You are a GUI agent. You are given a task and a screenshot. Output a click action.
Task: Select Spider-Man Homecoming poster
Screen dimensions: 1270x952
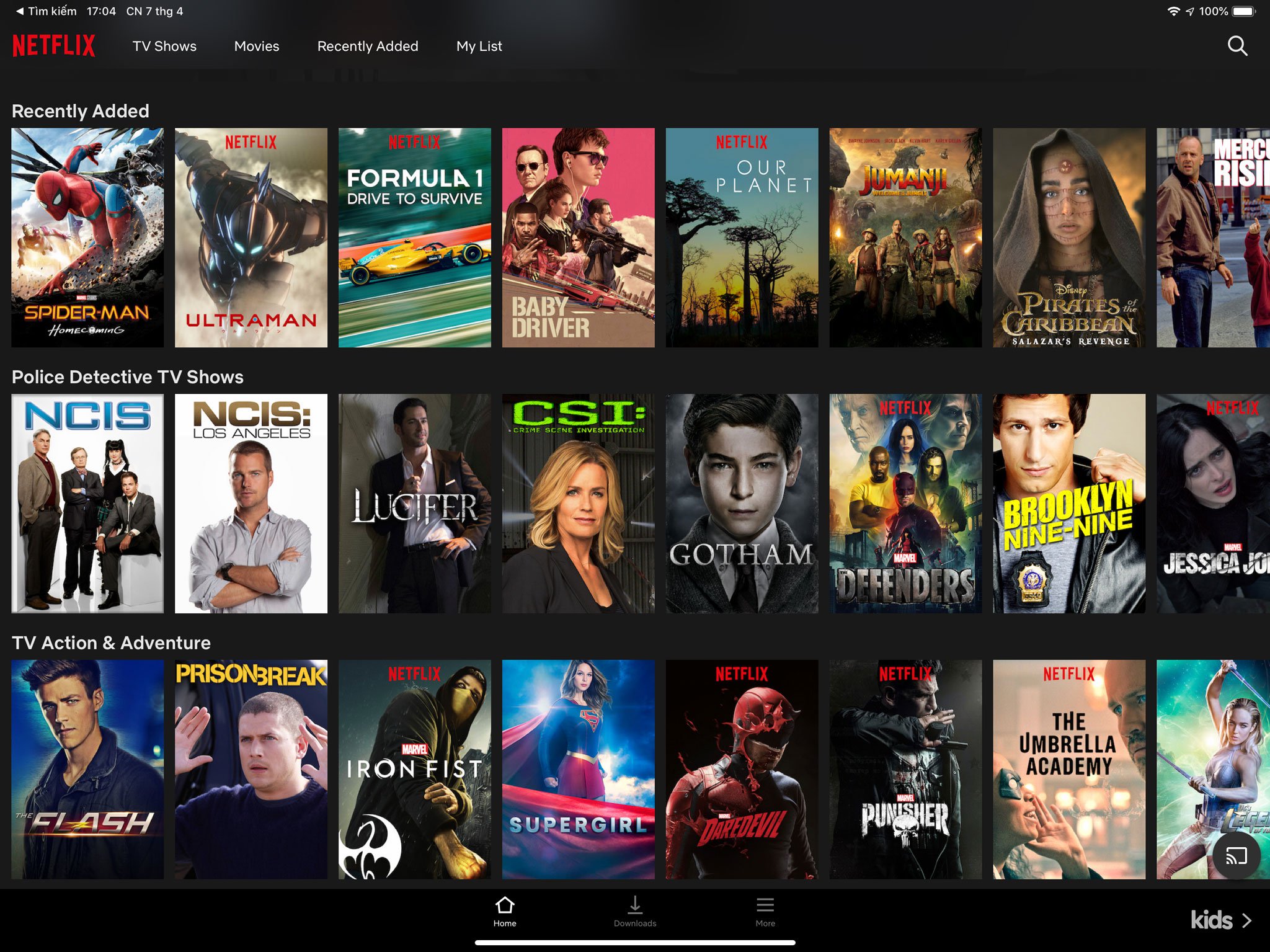(x=87, y=238)
